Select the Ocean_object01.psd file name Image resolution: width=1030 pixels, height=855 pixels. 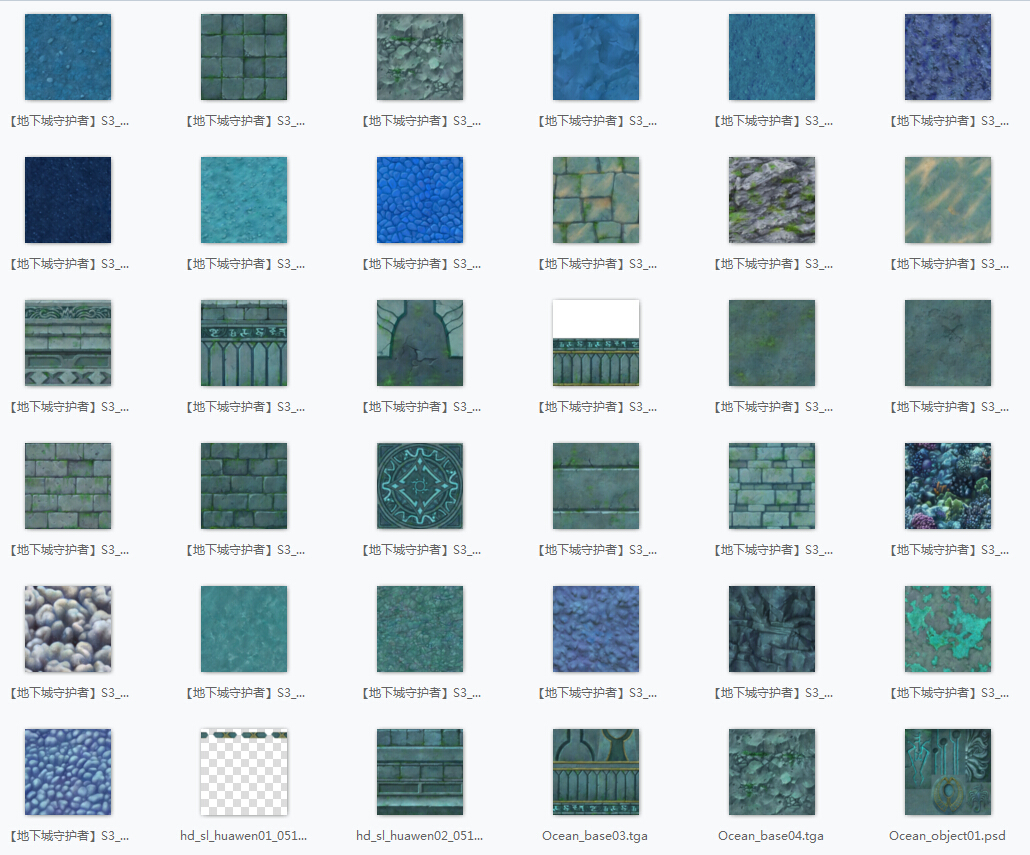tap(947, 836)
